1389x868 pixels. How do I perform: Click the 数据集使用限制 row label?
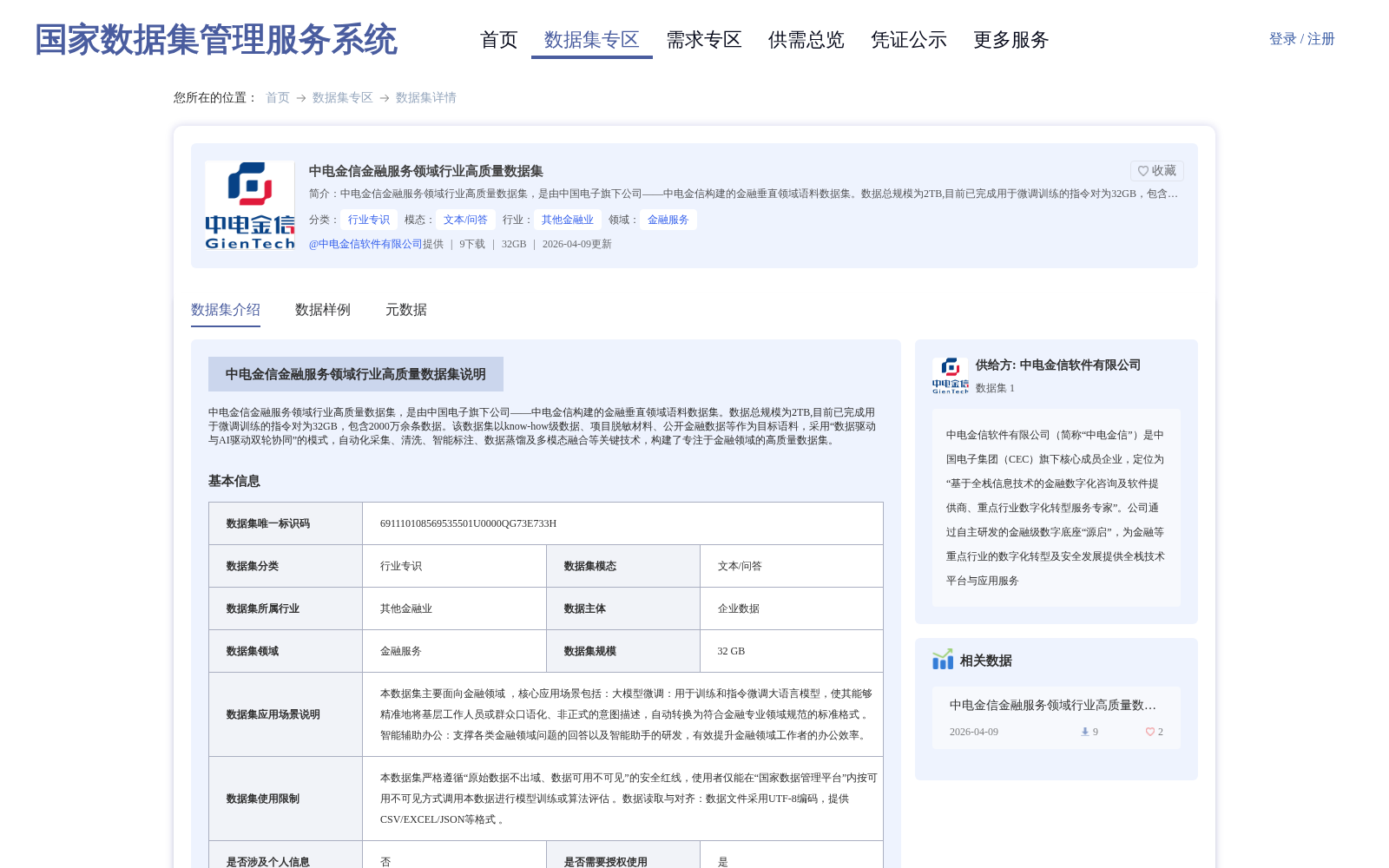pos(263,799)
